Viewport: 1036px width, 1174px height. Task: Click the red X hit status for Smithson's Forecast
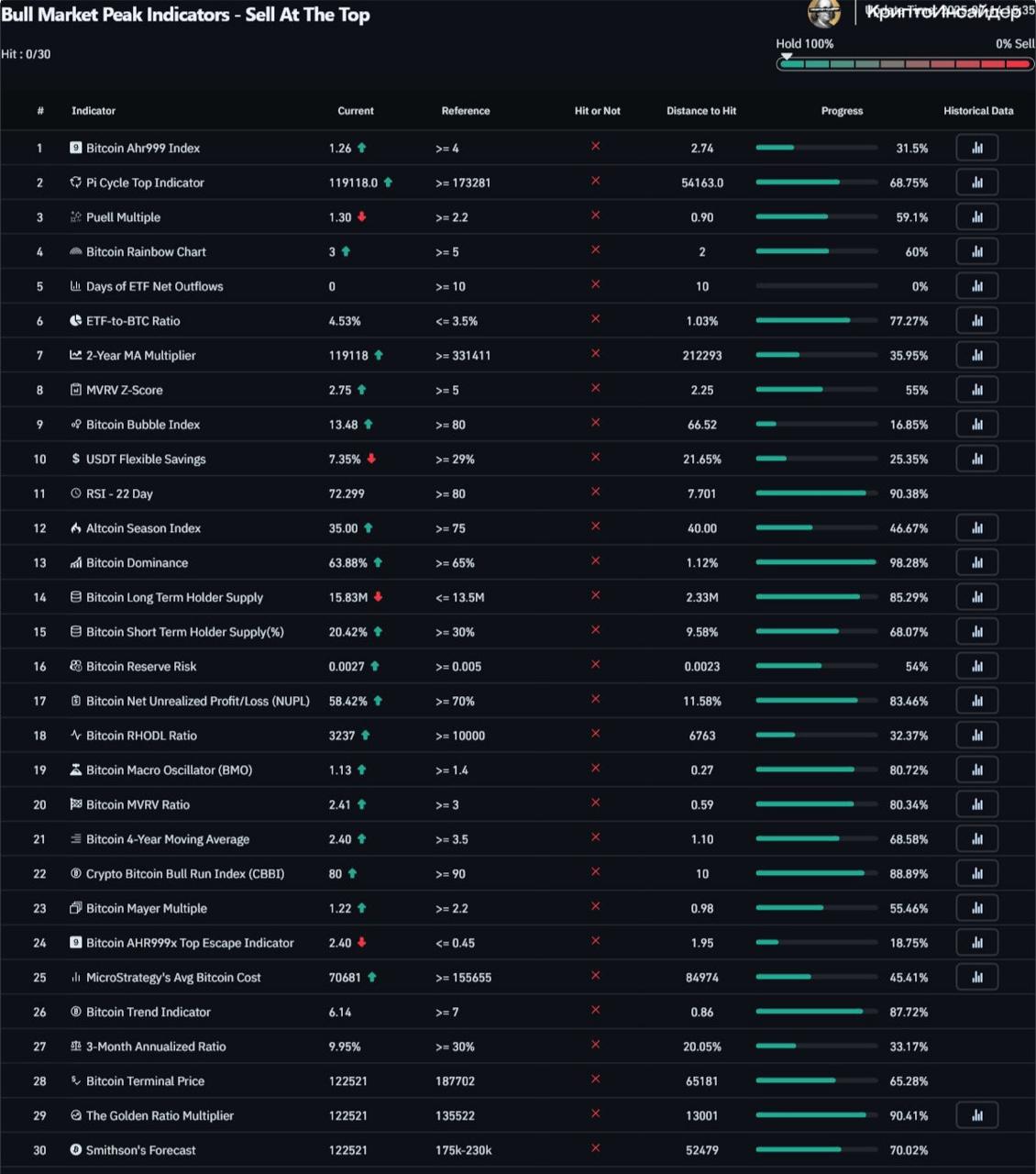pyautogui.click(x=596, y=1148)
